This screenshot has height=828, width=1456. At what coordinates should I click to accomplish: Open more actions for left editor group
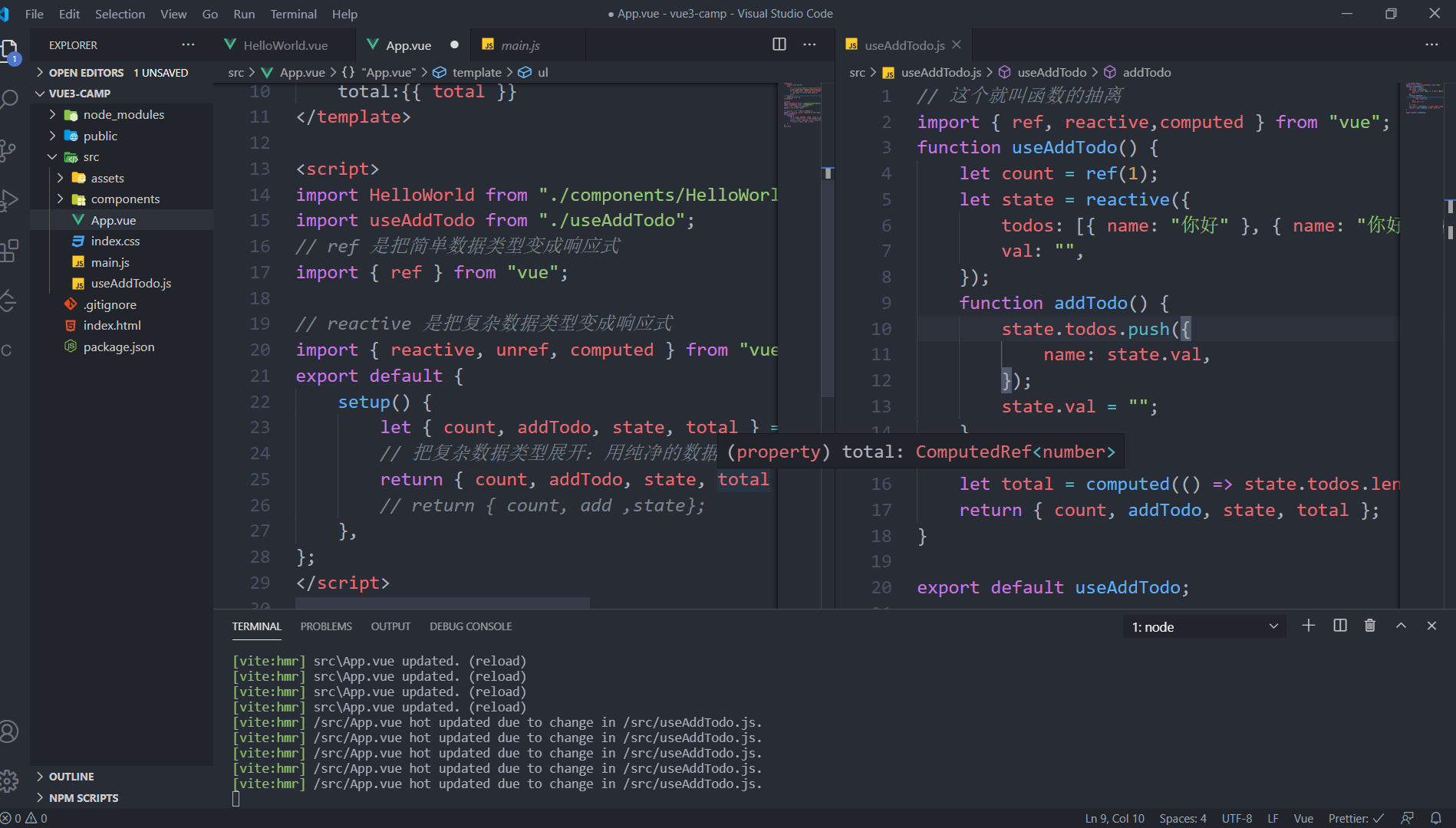tap(809, 44)
